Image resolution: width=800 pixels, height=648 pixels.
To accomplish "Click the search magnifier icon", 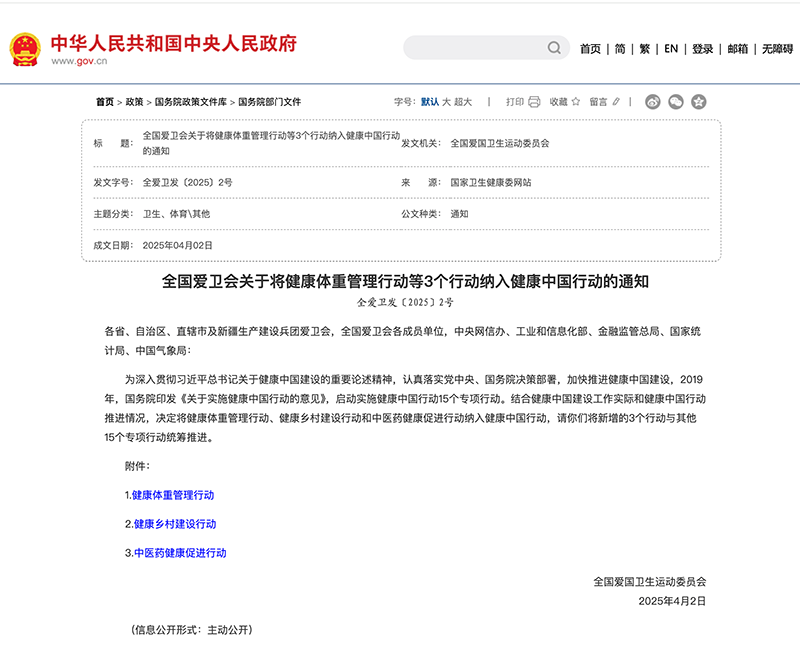I will 554,48.
